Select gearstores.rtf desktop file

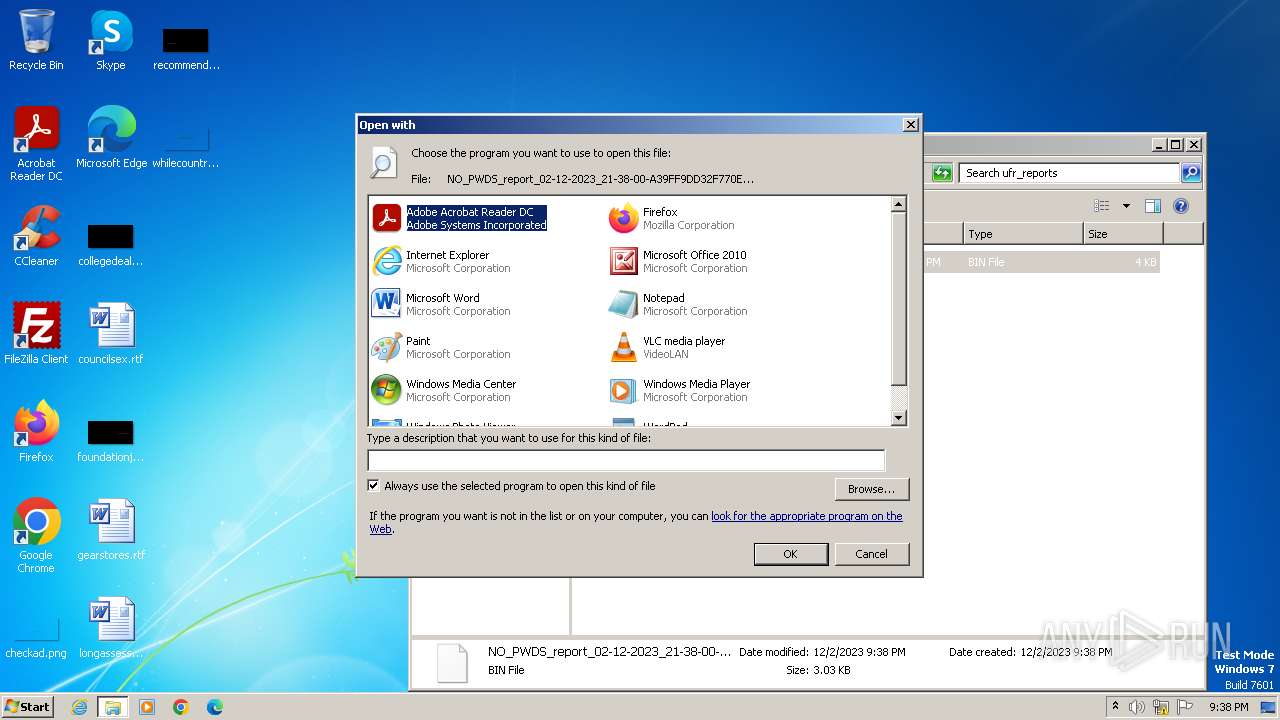click(111, 530)
